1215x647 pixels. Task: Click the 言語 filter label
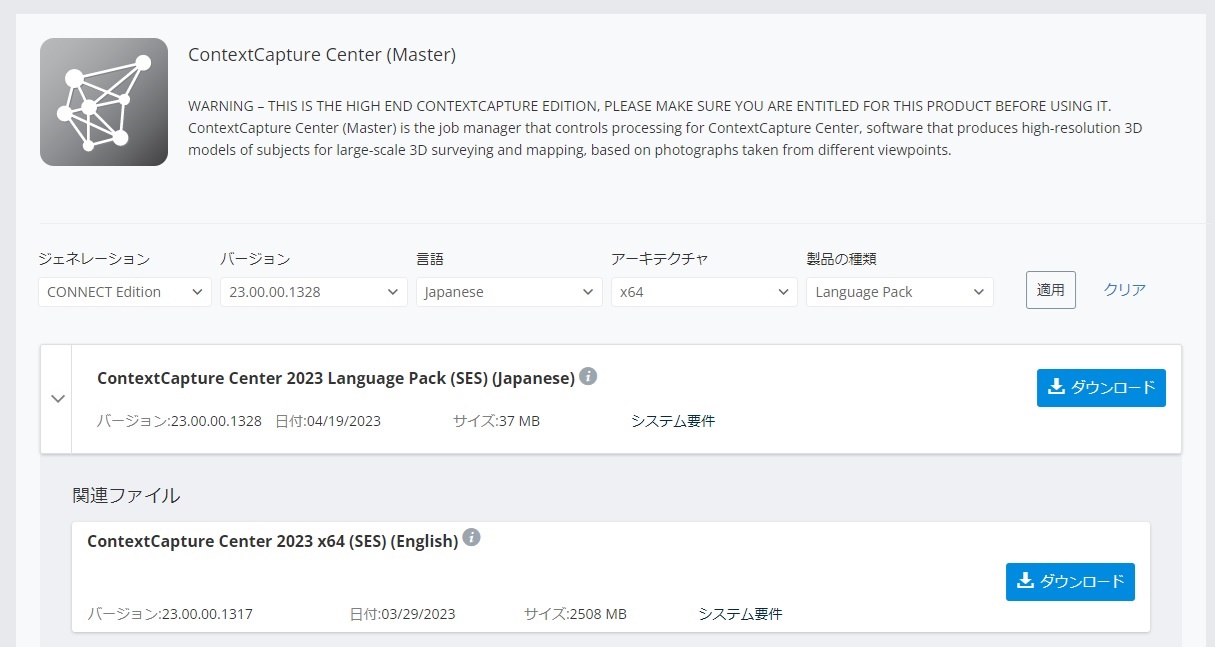pos(430,259)
